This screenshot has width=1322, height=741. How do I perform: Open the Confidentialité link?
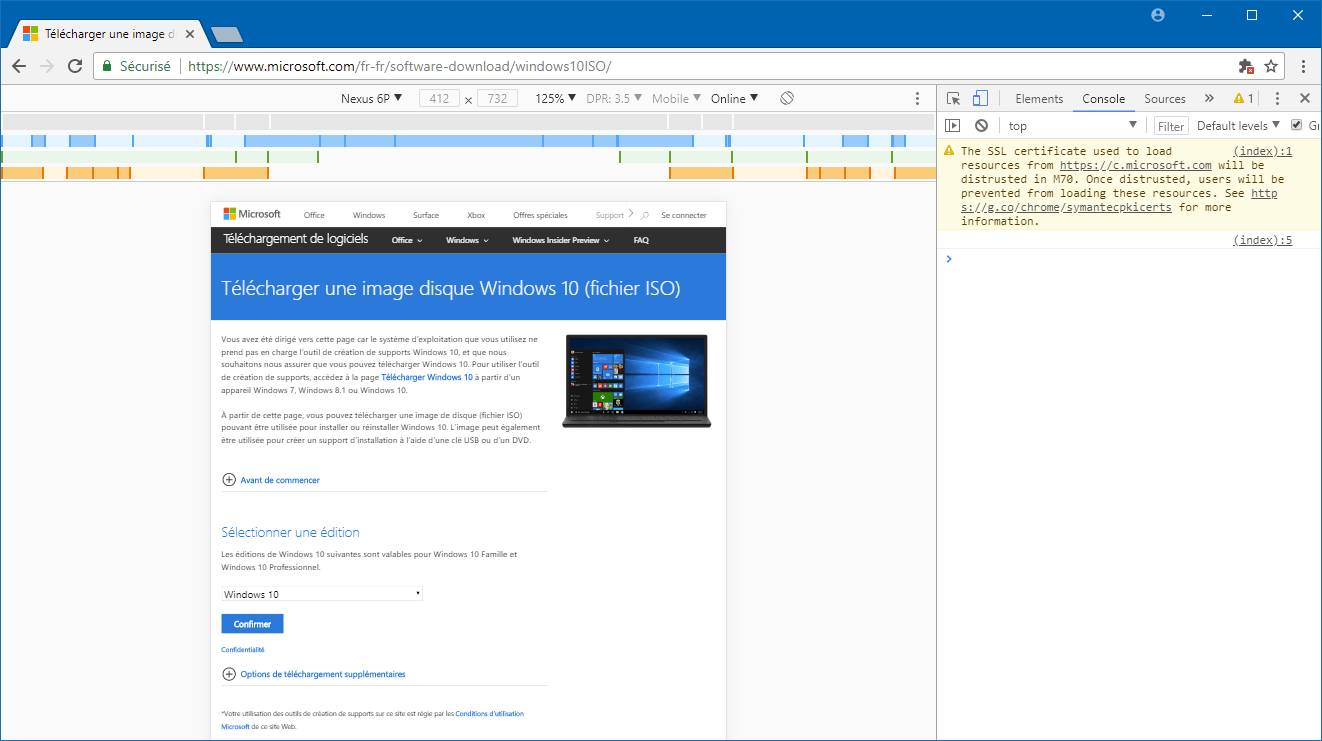243,650
